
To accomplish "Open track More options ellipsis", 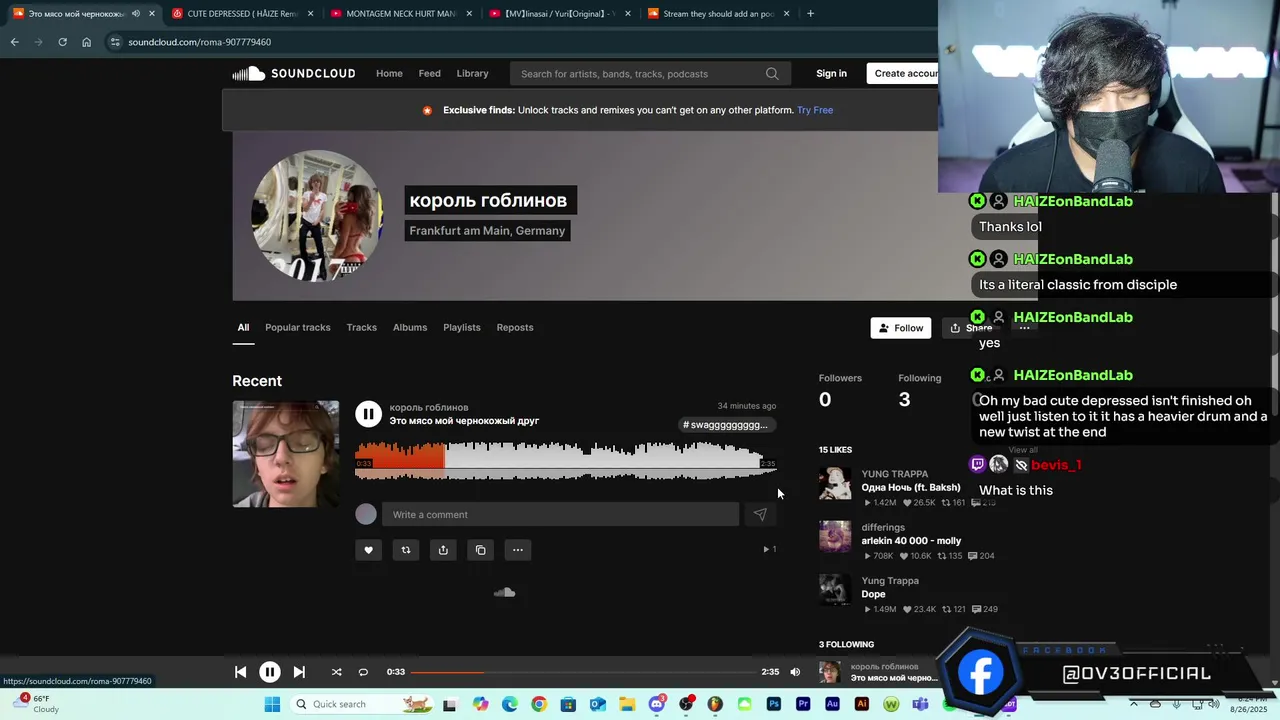I will pyautogui.click(x=518, y=550).
